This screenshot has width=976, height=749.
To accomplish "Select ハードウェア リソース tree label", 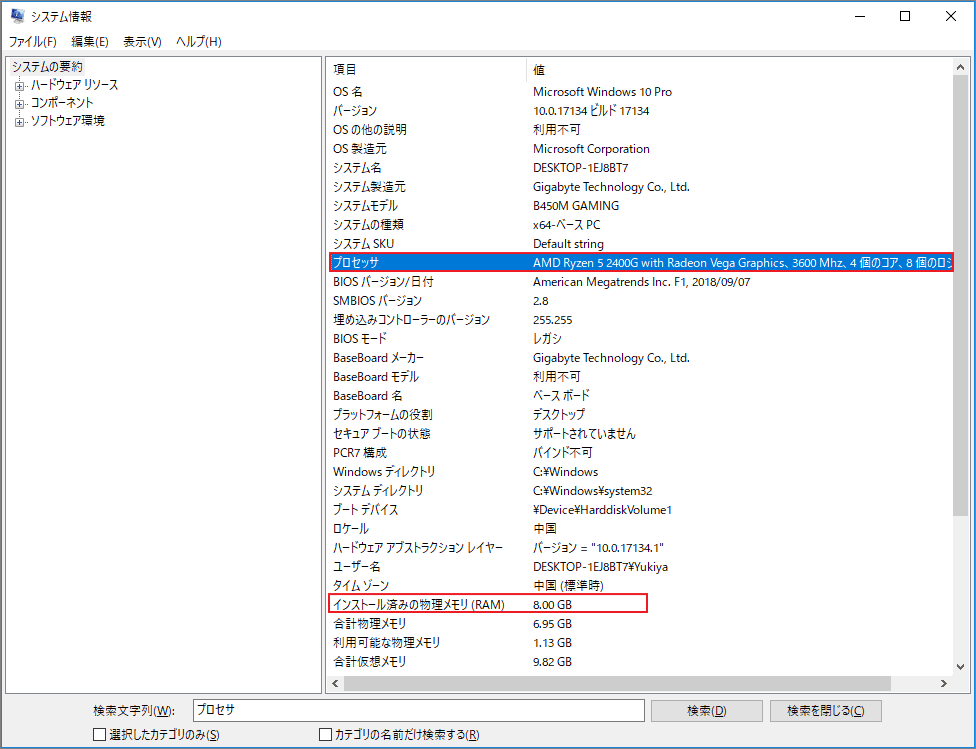I will click(75, 85).
